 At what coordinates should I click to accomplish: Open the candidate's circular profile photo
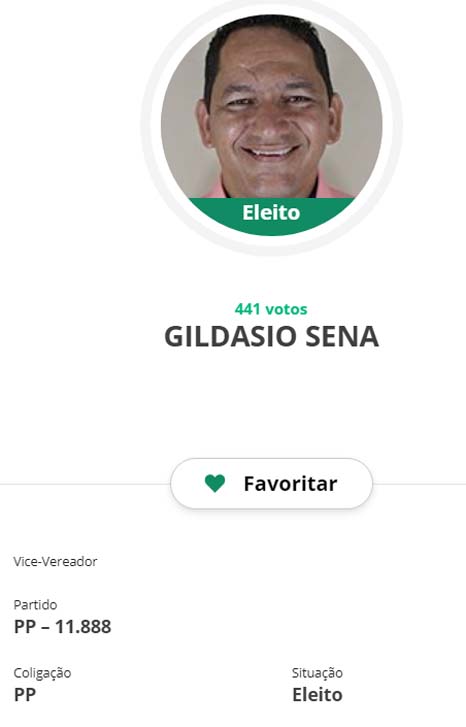pyautogui.click(x=271, y=124)
